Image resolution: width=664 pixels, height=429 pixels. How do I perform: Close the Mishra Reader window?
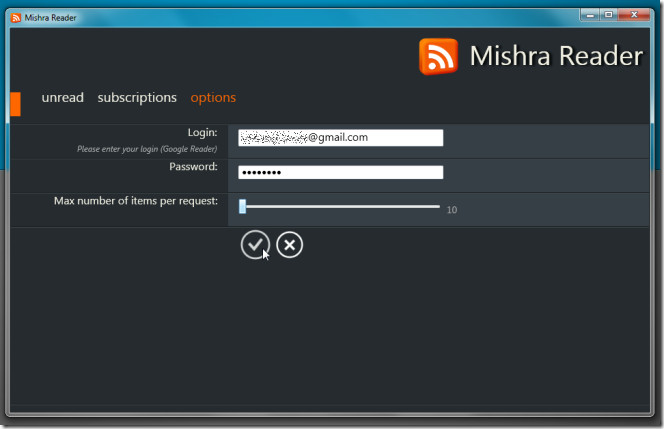click(x=634, y=15)
